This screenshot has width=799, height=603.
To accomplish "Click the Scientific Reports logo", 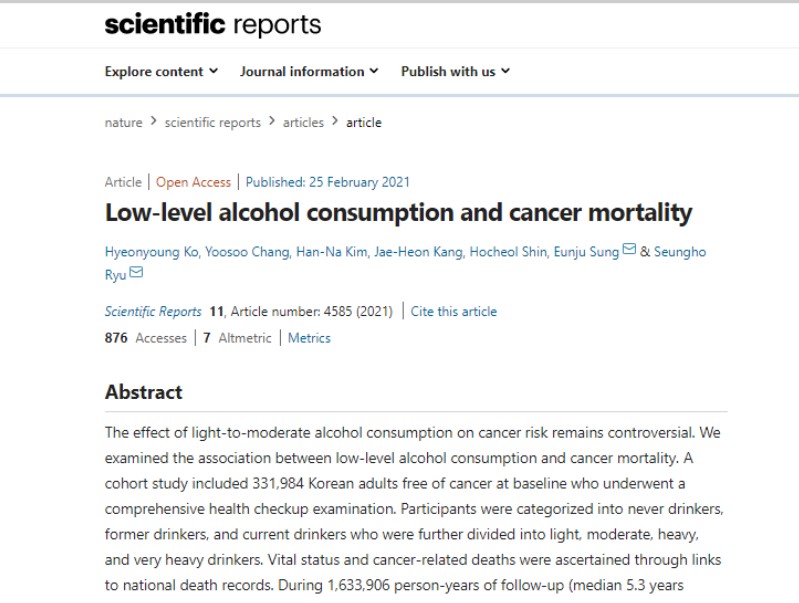I will coord(213,25).
